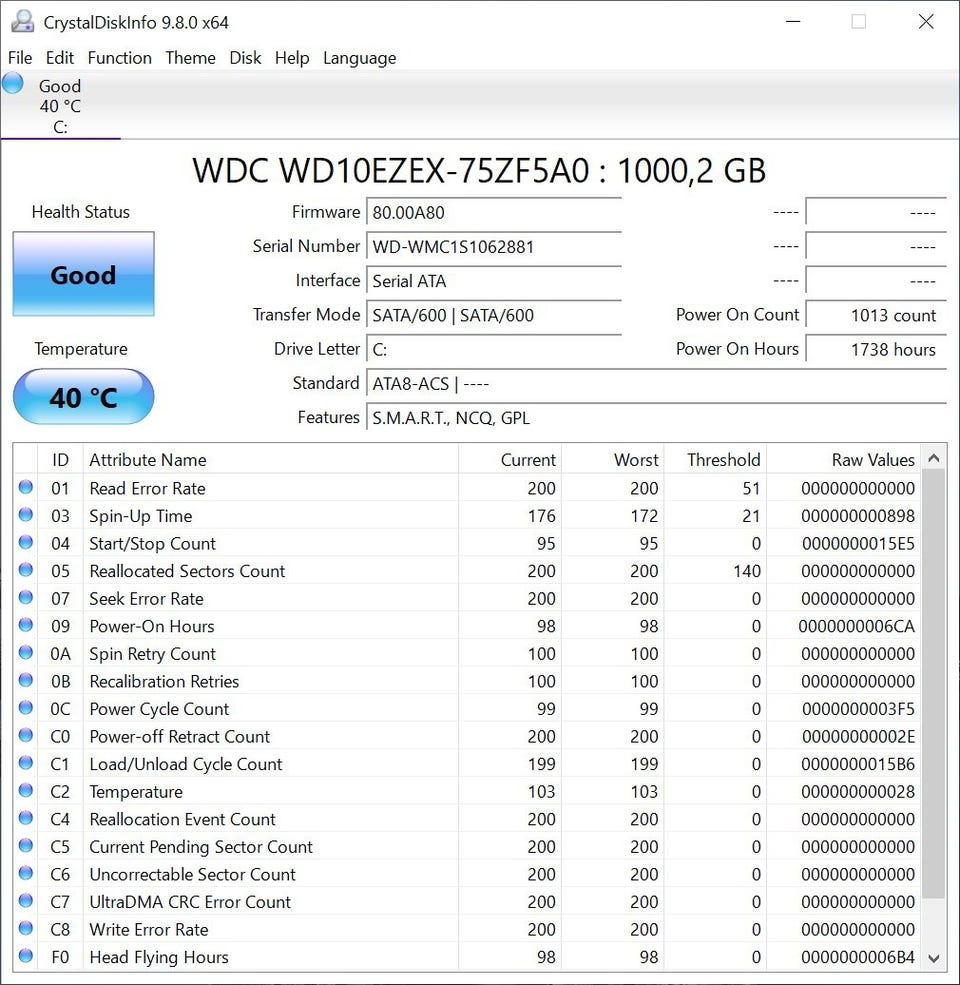Viewport: 960px width, 985px height.
Task: Click the Firmware field 80.00A80
Action: [x=494, y=212]
